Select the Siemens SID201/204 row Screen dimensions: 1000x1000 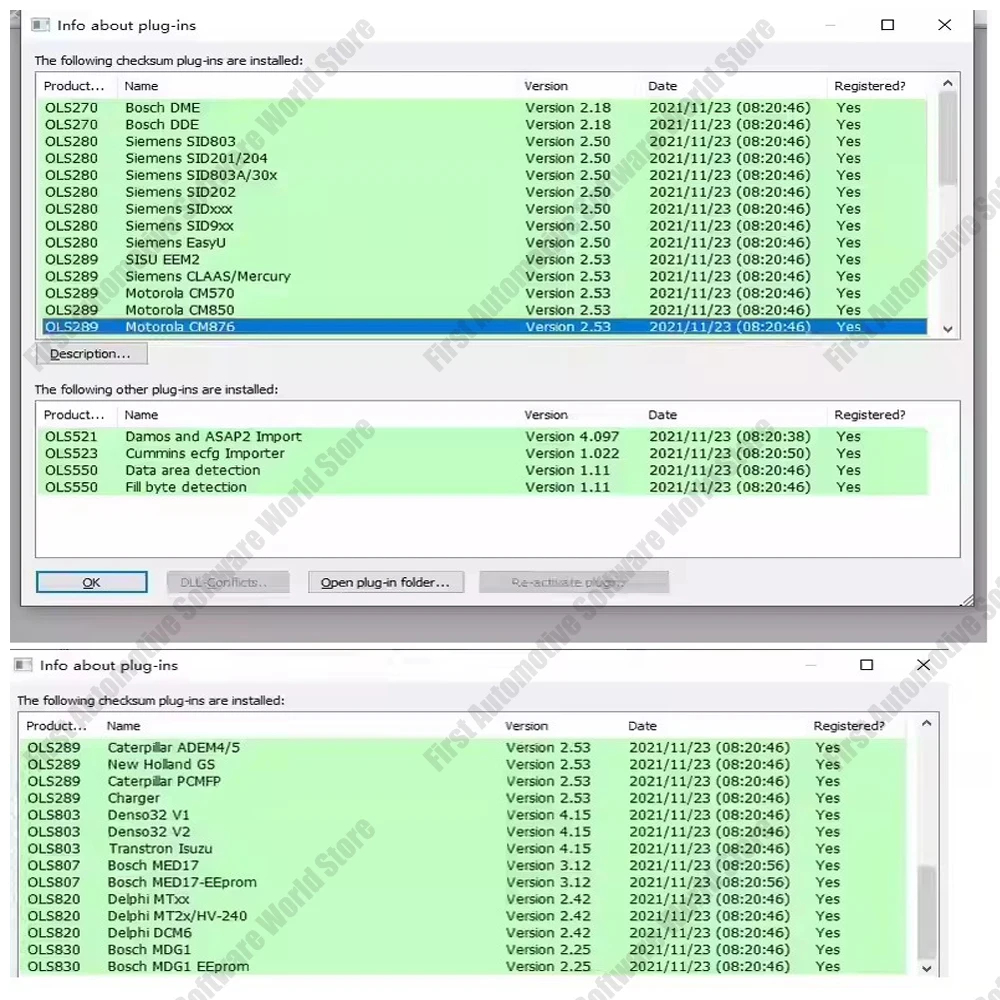point(485,158)
